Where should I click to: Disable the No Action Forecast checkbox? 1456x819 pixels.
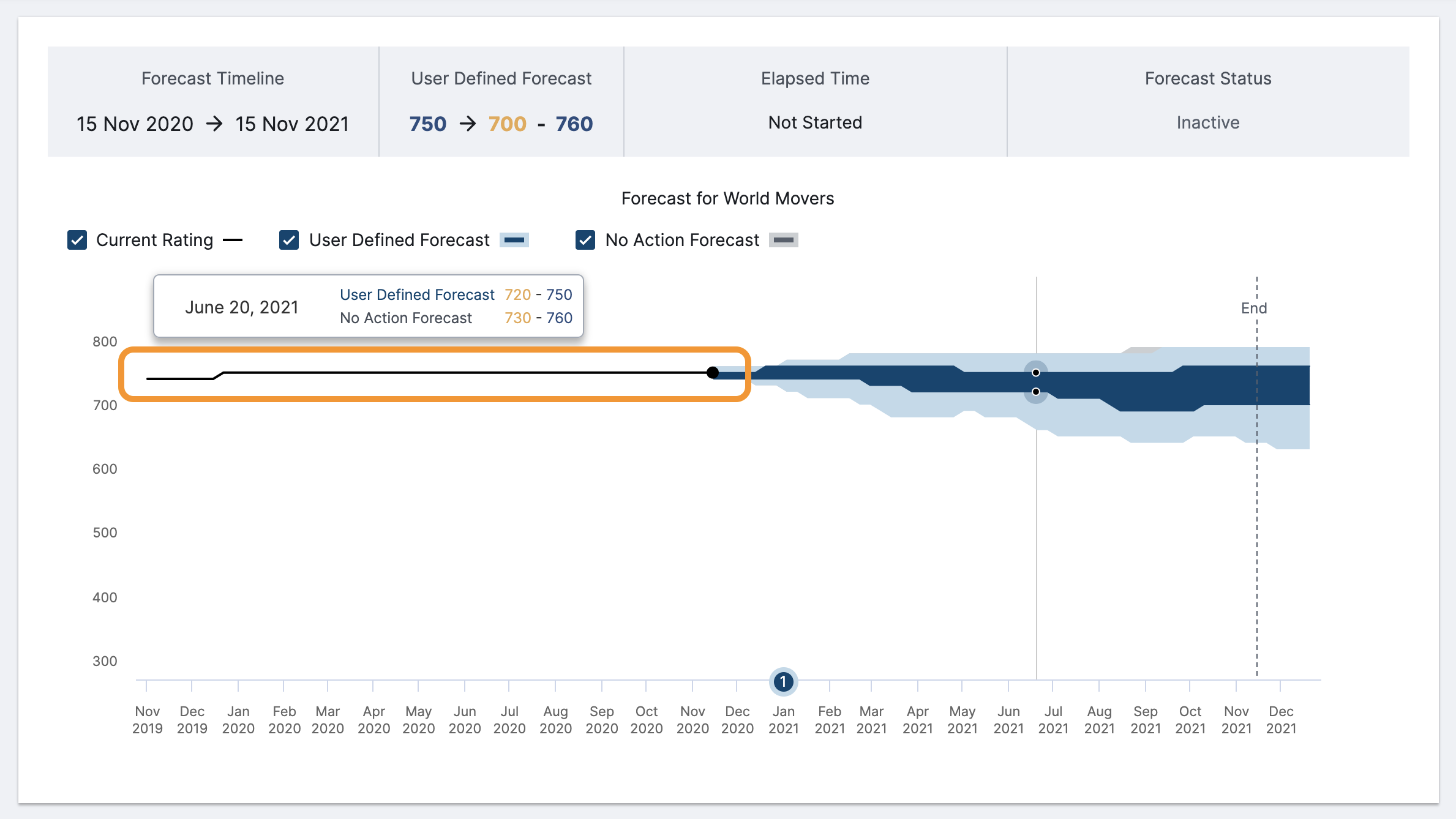click(x=585, y=240)
